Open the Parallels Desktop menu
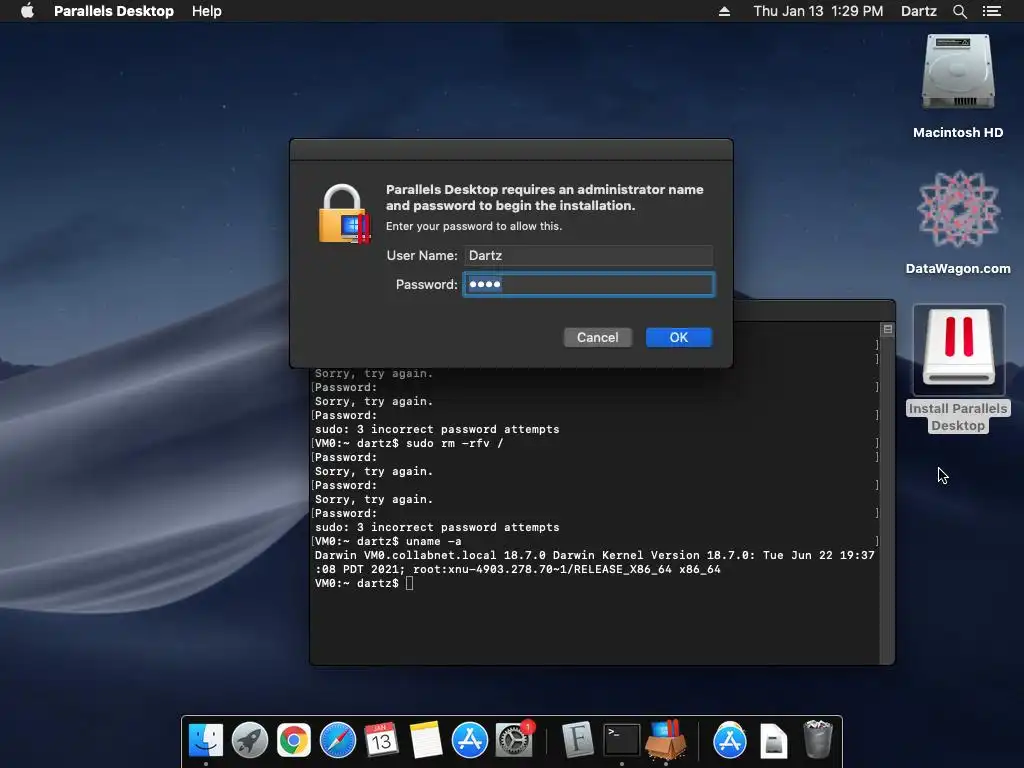The image size is (1024, 768). (x=114, y=11)
